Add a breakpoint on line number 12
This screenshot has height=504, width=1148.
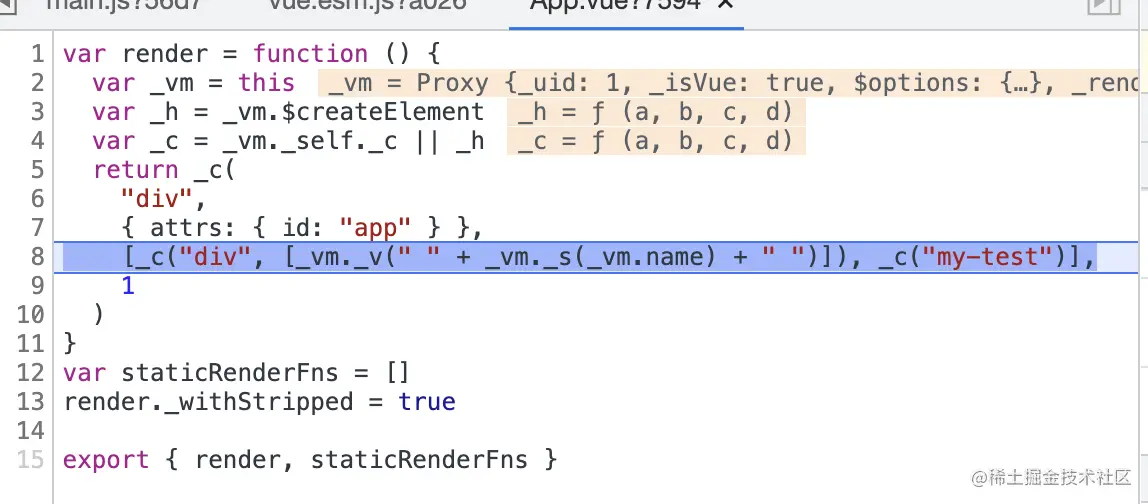31,373
